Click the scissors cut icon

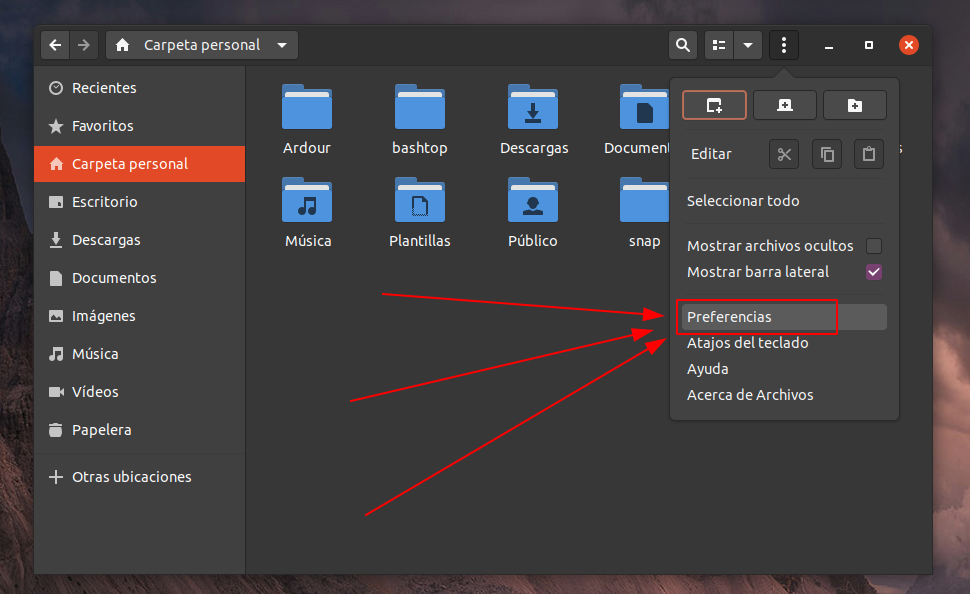pyautogui.click(x=784, y=154)
